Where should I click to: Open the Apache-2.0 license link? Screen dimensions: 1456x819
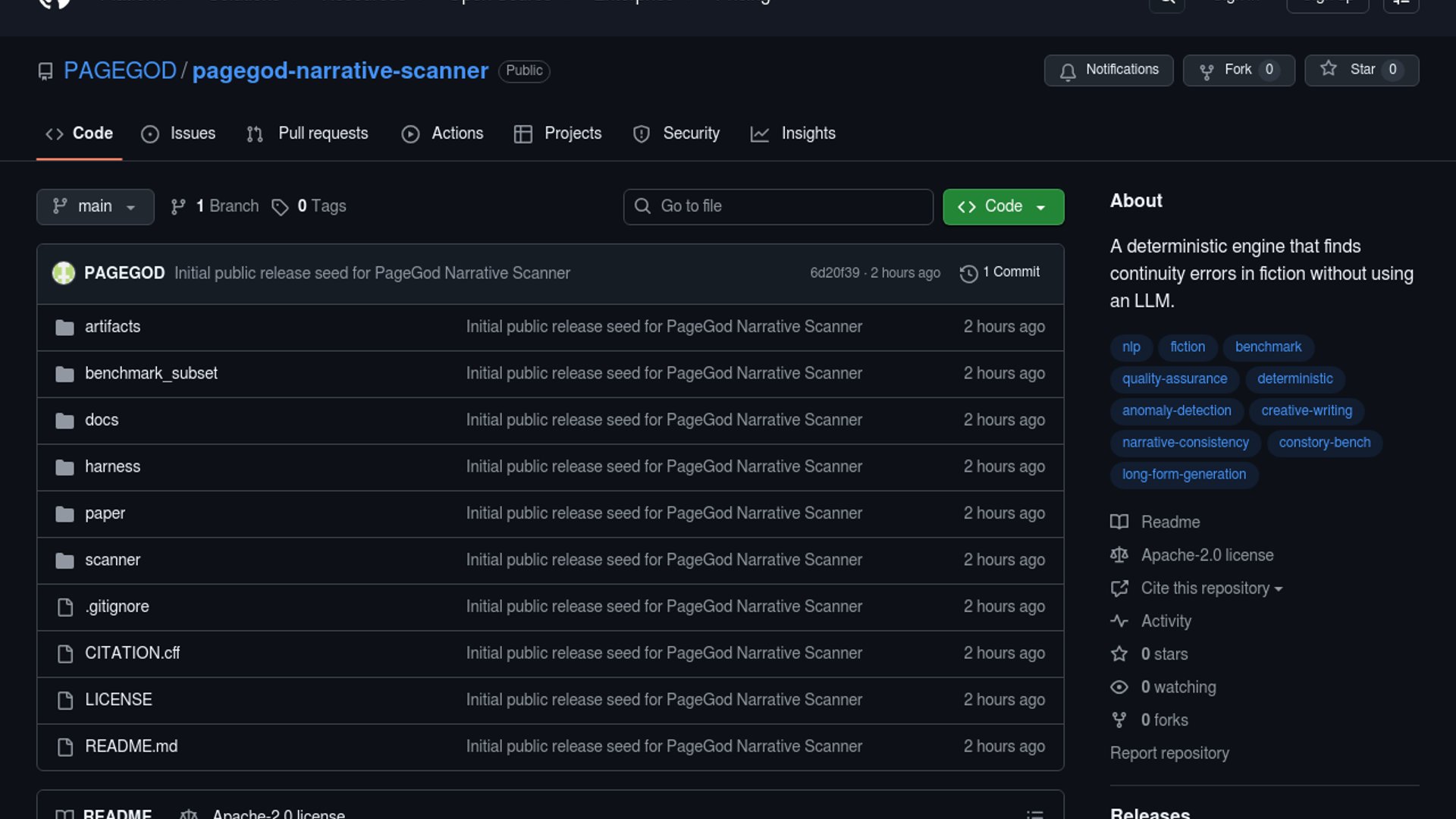pos(1207,555)
